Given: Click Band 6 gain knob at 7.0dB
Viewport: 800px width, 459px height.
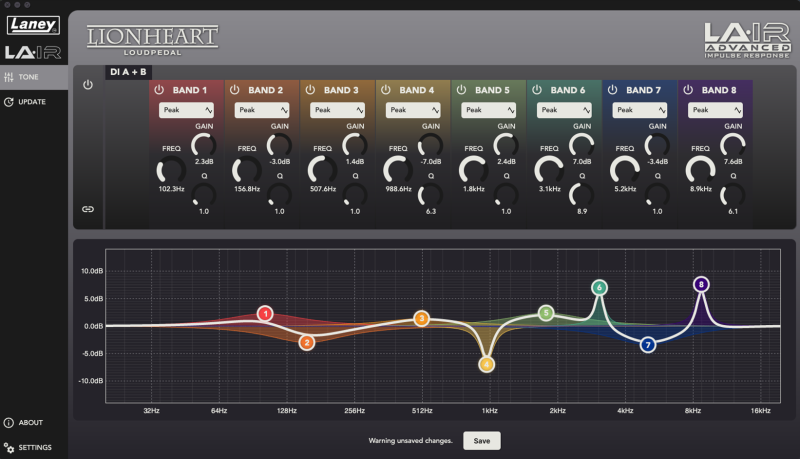Looking at the screenshot, I should 581,145.
